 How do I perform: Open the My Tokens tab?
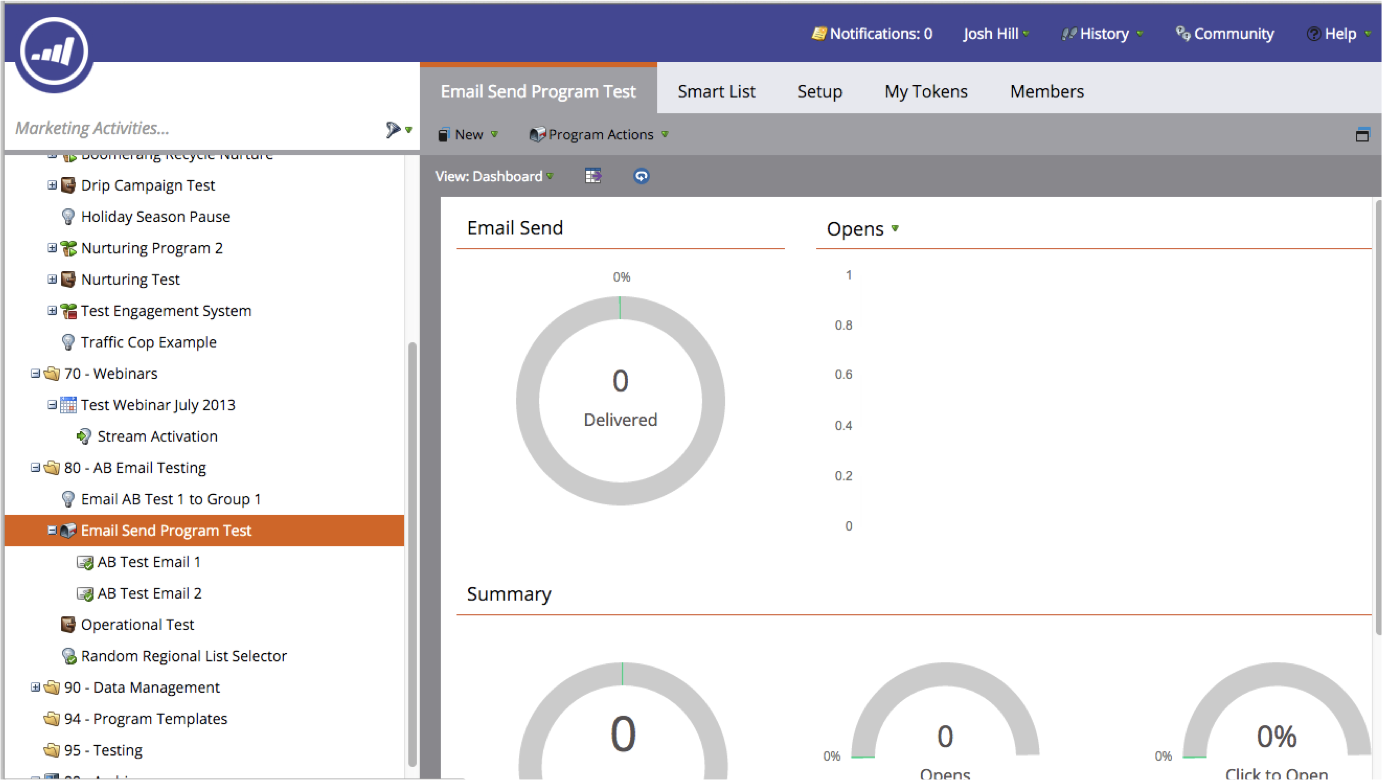tap(926, 91)
